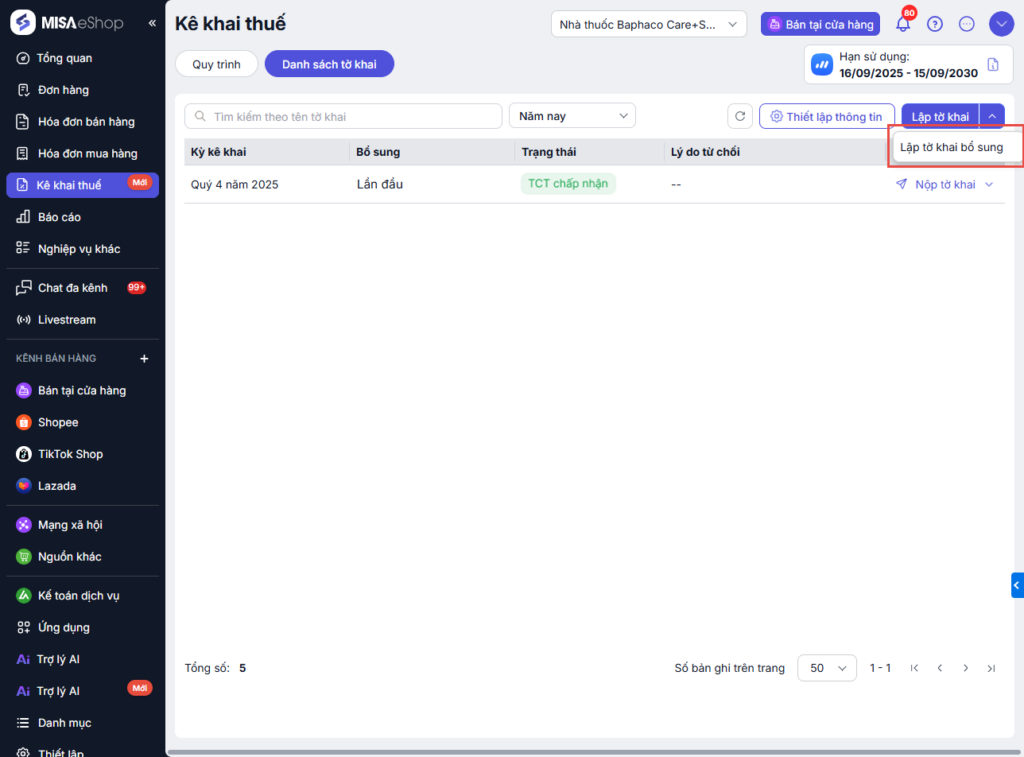Open the Lazada channel icon
Screen dimensions: 1024x757
[24, 486]
